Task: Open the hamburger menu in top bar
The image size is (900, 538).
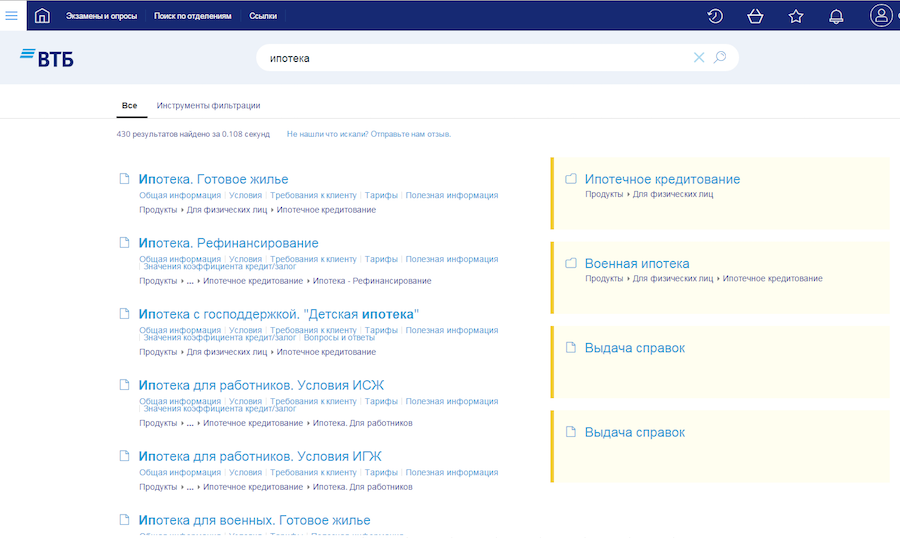Action: point(11,16)
